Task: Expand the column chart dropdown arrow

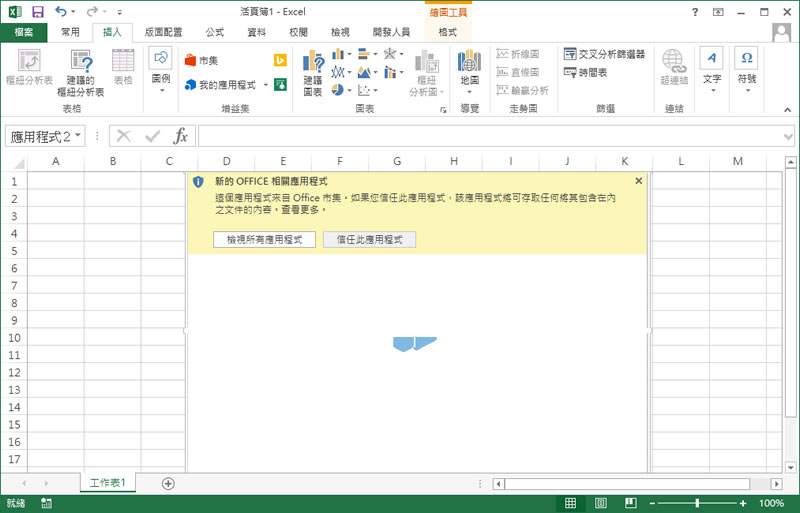Action: coord(349,54)
